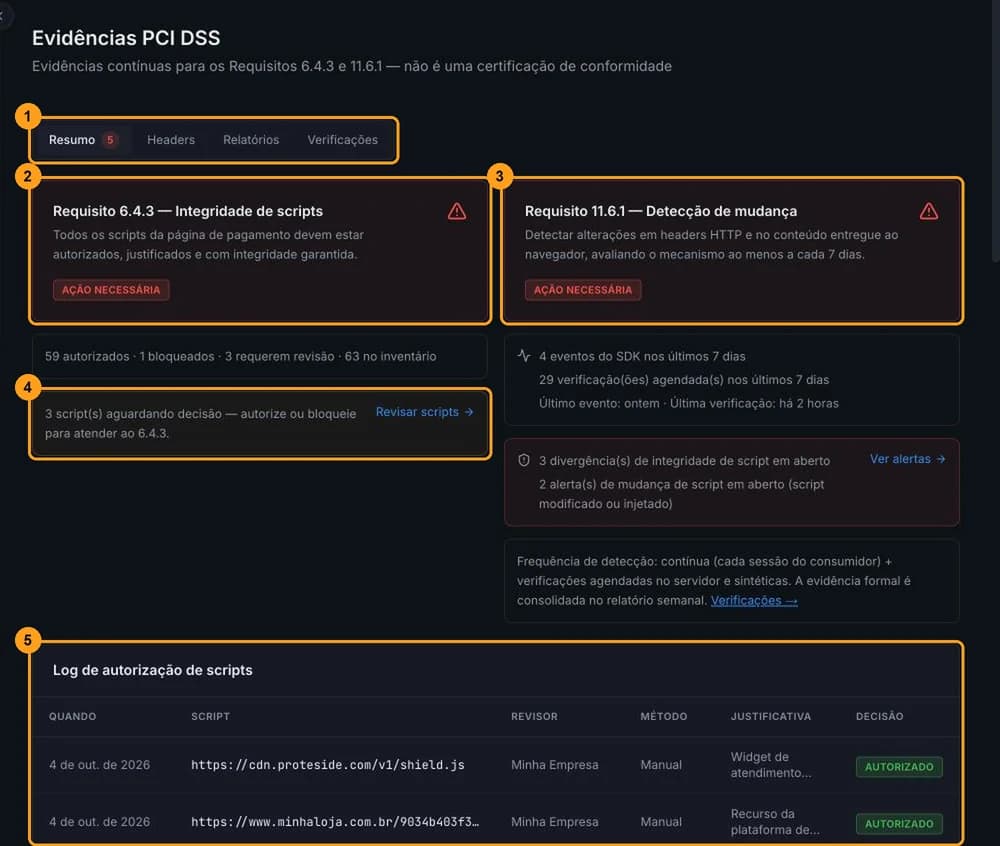1000x846 pixels.
Task: Click the date cell in shield.js row
Action: 99,765
